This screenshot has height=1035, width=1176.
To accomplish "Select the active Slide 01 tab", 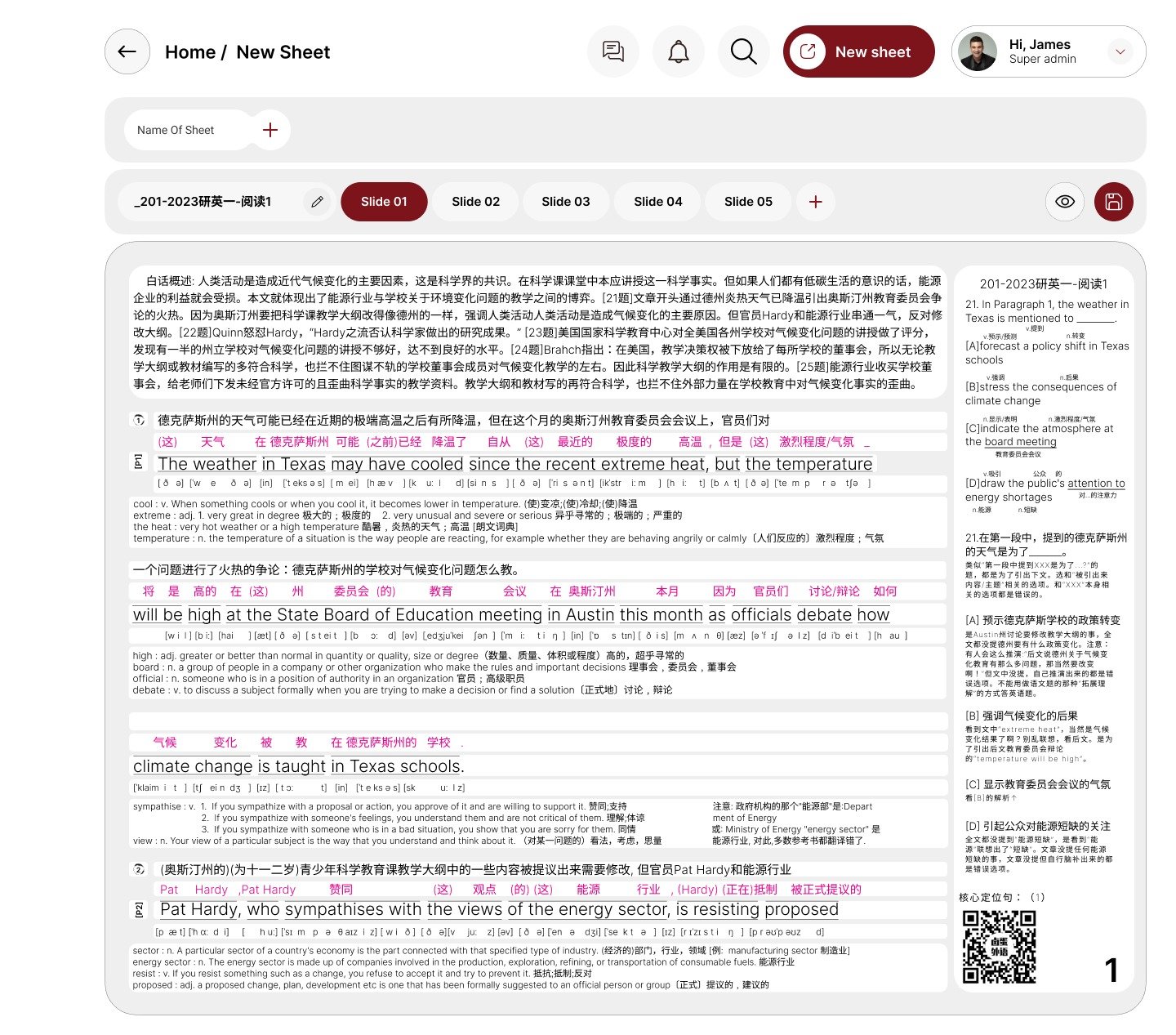I will click(384, 202).
